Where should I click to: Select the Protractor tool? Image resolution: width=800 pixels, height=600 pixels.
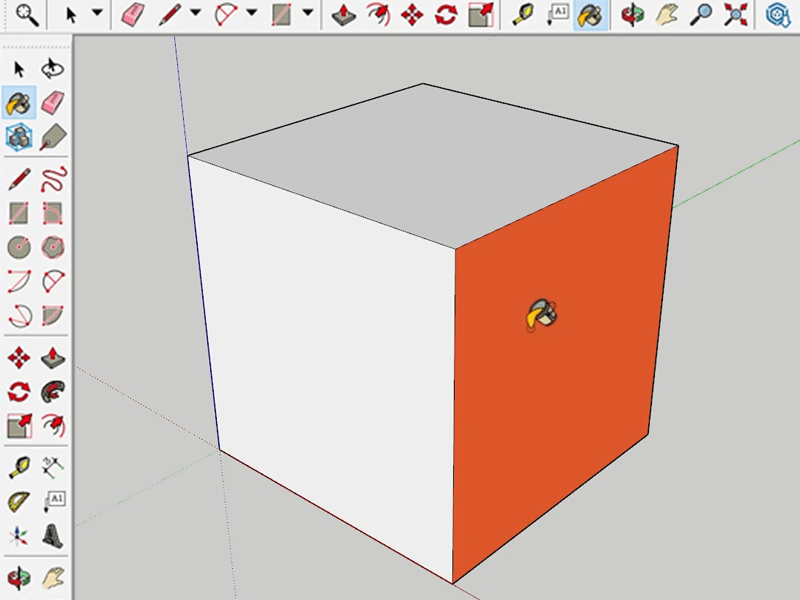point(19,502)
